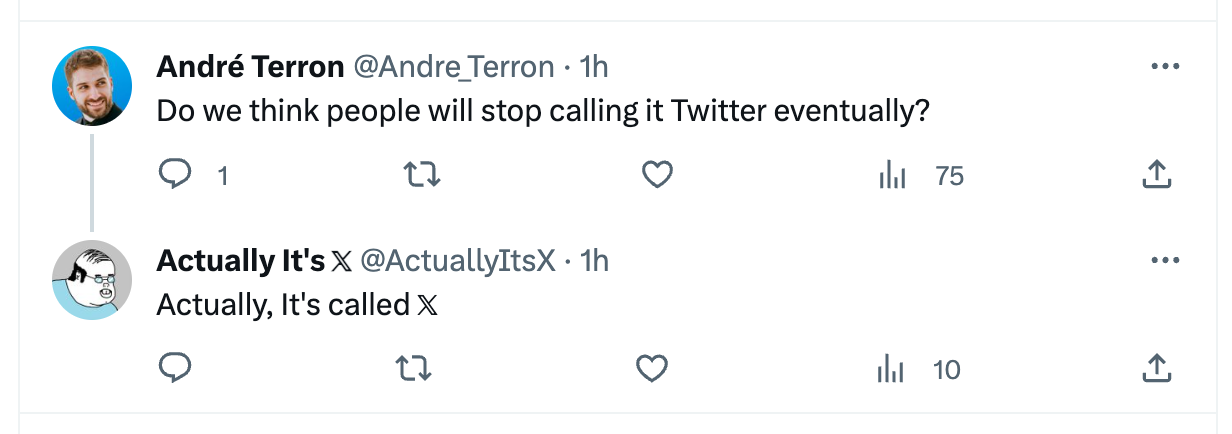
Task: Click the 'Actually It's' display name
Action: [x=241, y=260]
